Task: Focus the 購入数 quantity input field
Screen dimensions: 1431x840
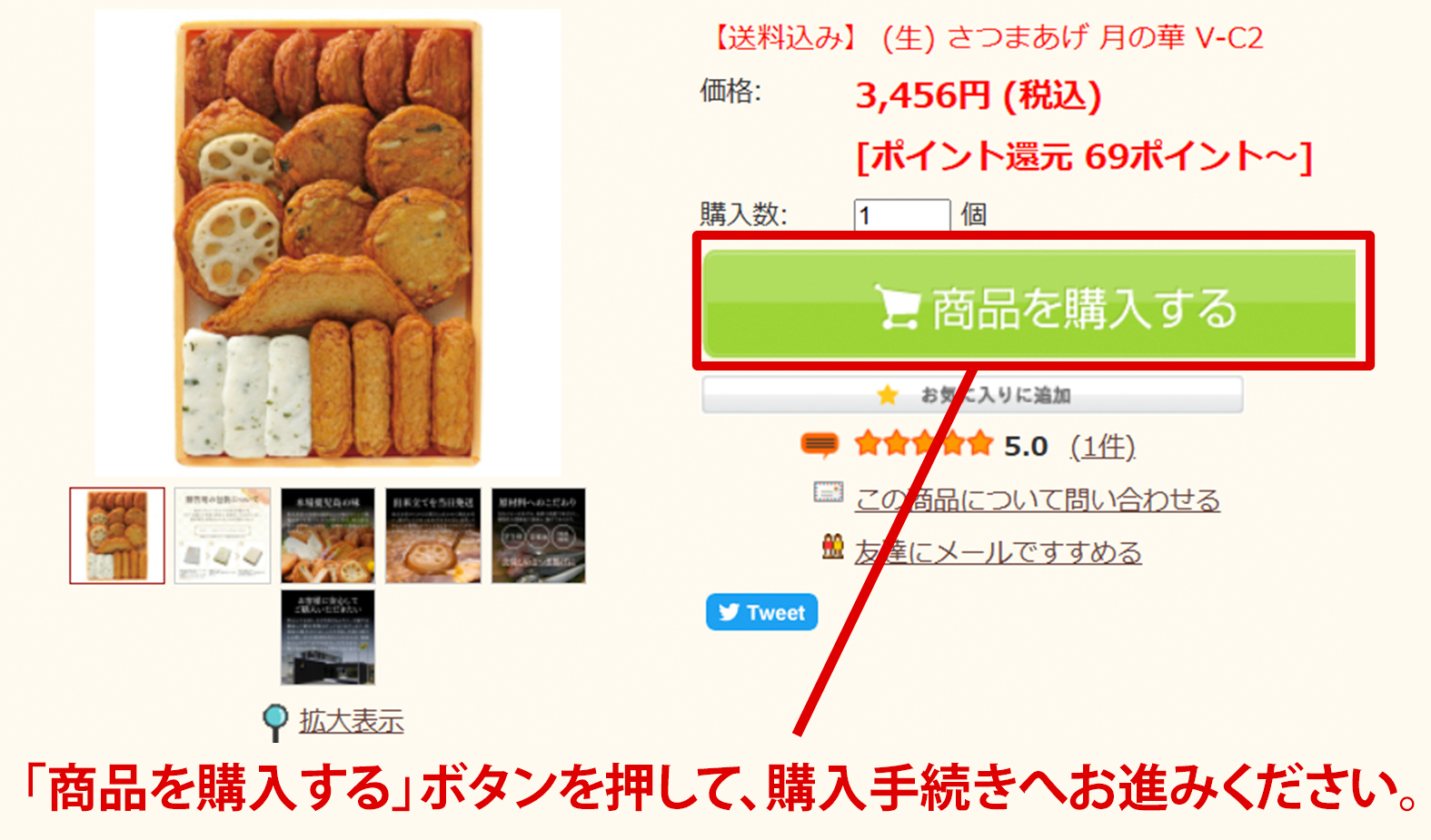Action: [901, 215]
